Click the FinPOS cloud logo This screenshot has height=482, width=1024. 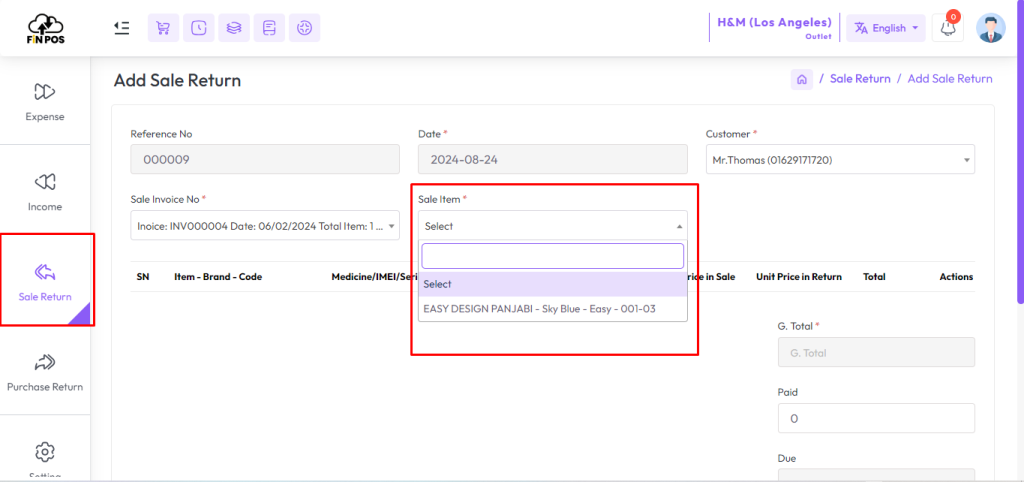[x=45, y=29]
